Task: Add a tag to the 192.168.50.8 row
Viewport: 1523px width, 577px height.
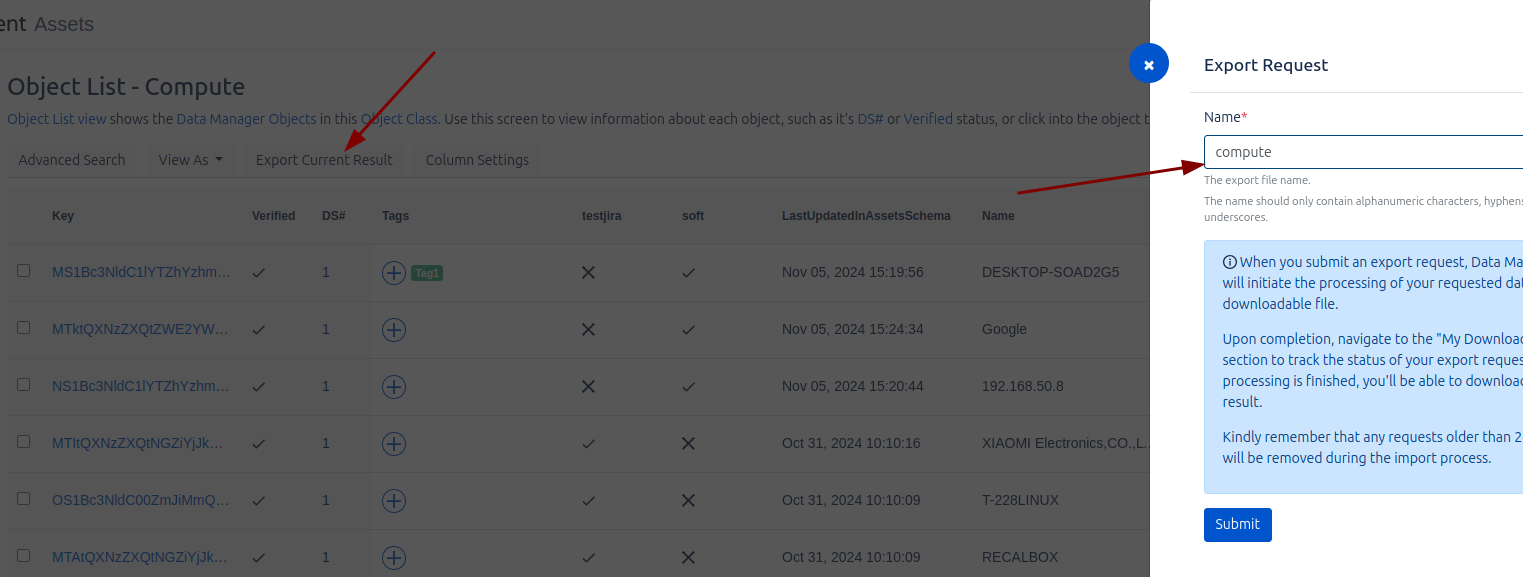Action: [x=394, y=387]
